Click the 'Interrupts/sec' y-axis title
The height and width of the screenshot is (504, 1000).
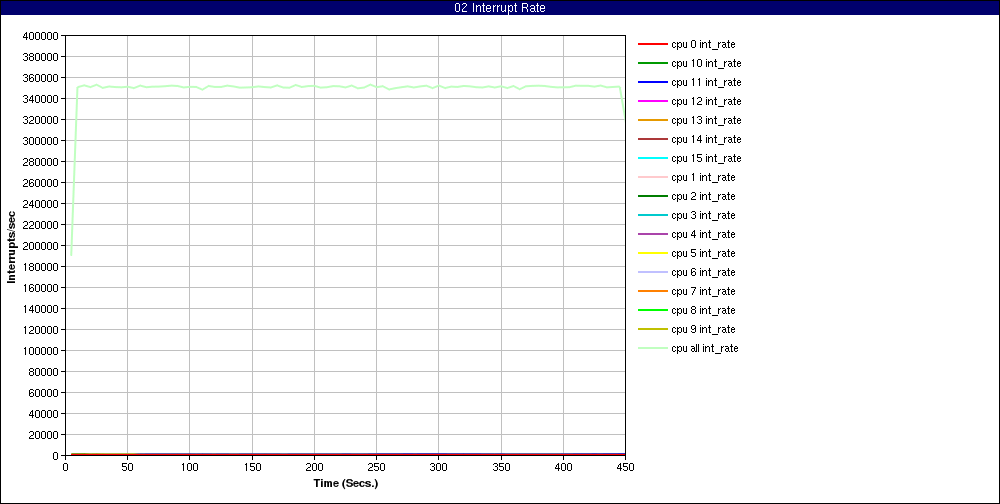11,246
